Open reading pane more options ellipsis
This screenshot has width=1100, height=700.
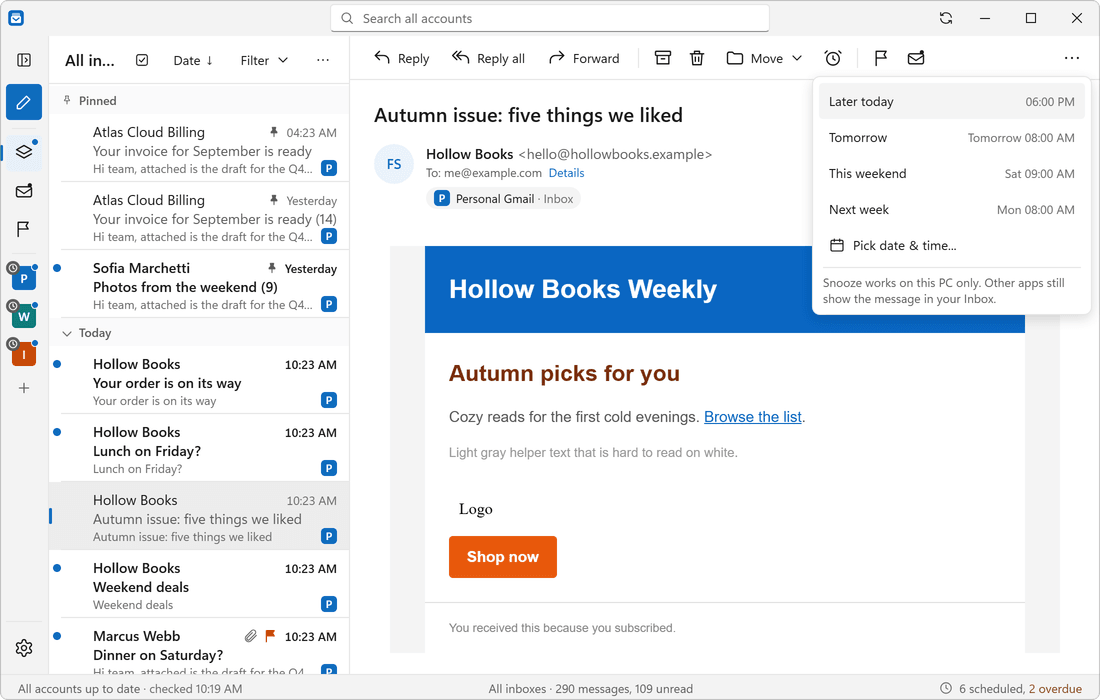click(x=1071, y=58)
